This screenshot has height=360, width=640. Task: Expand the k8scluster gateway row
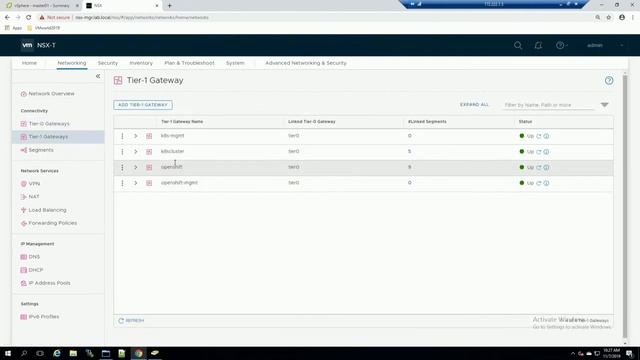pyautogui.click(x=136, y=151)
